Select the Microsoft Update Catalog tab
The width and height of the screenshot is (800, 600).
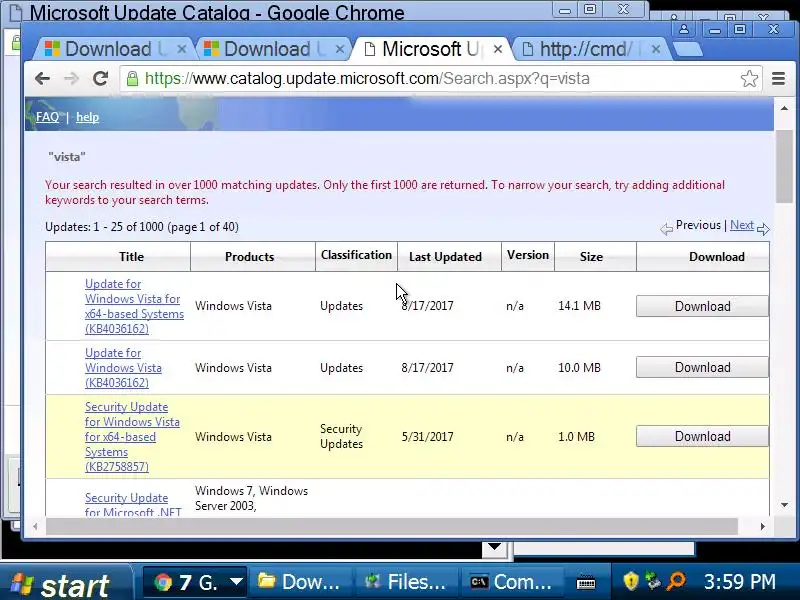pyautogui.click(x=429, y=49)
